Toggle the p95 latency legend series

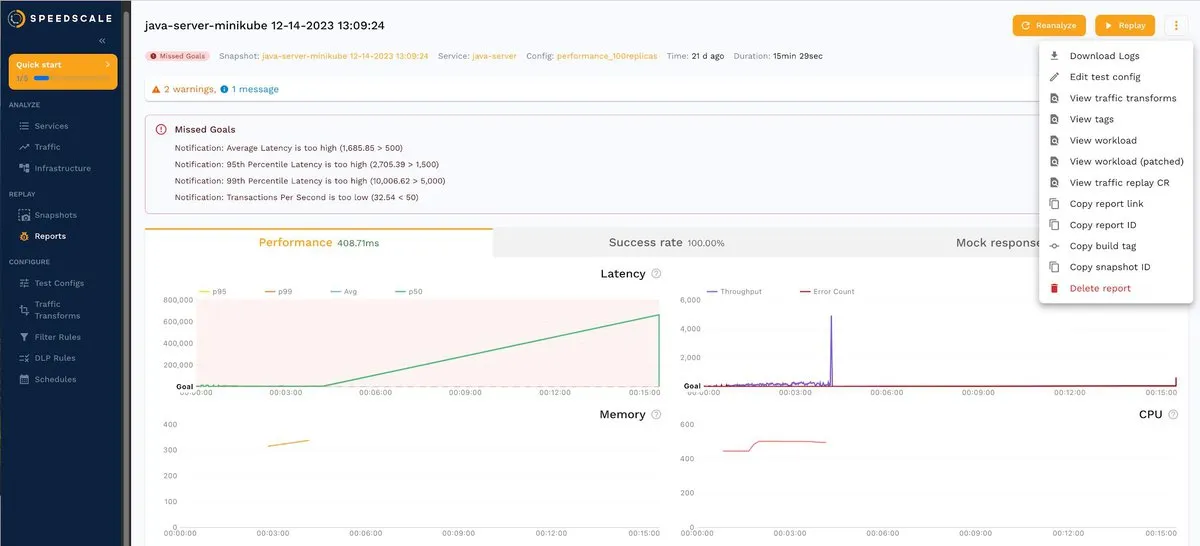[213, 292]
